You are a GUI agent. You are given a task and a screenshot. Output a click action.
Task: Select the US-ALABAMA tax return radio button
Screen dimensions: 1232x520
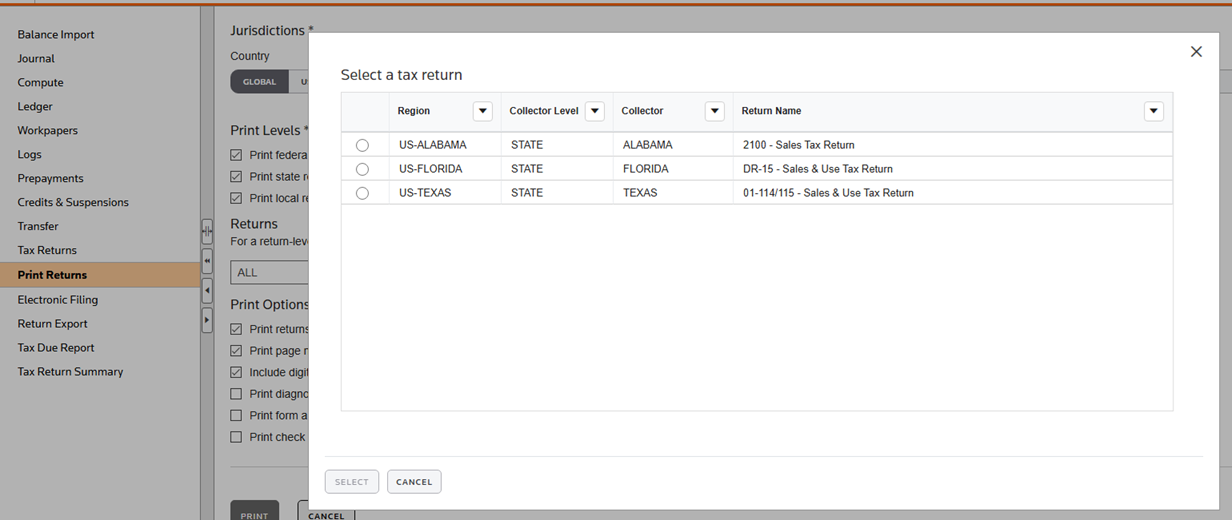pos(362,145)
